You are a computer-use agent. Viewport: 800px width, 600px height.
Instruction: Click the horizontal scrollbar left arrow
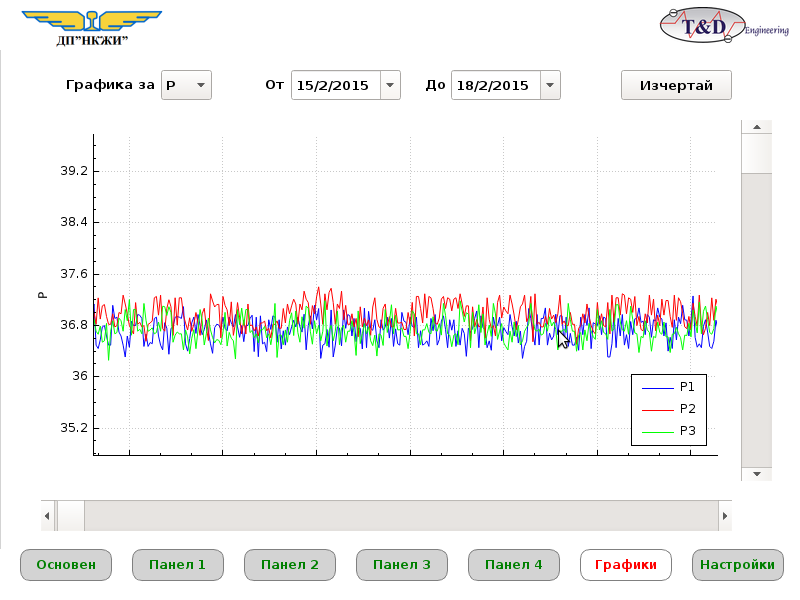coord(47,516)
